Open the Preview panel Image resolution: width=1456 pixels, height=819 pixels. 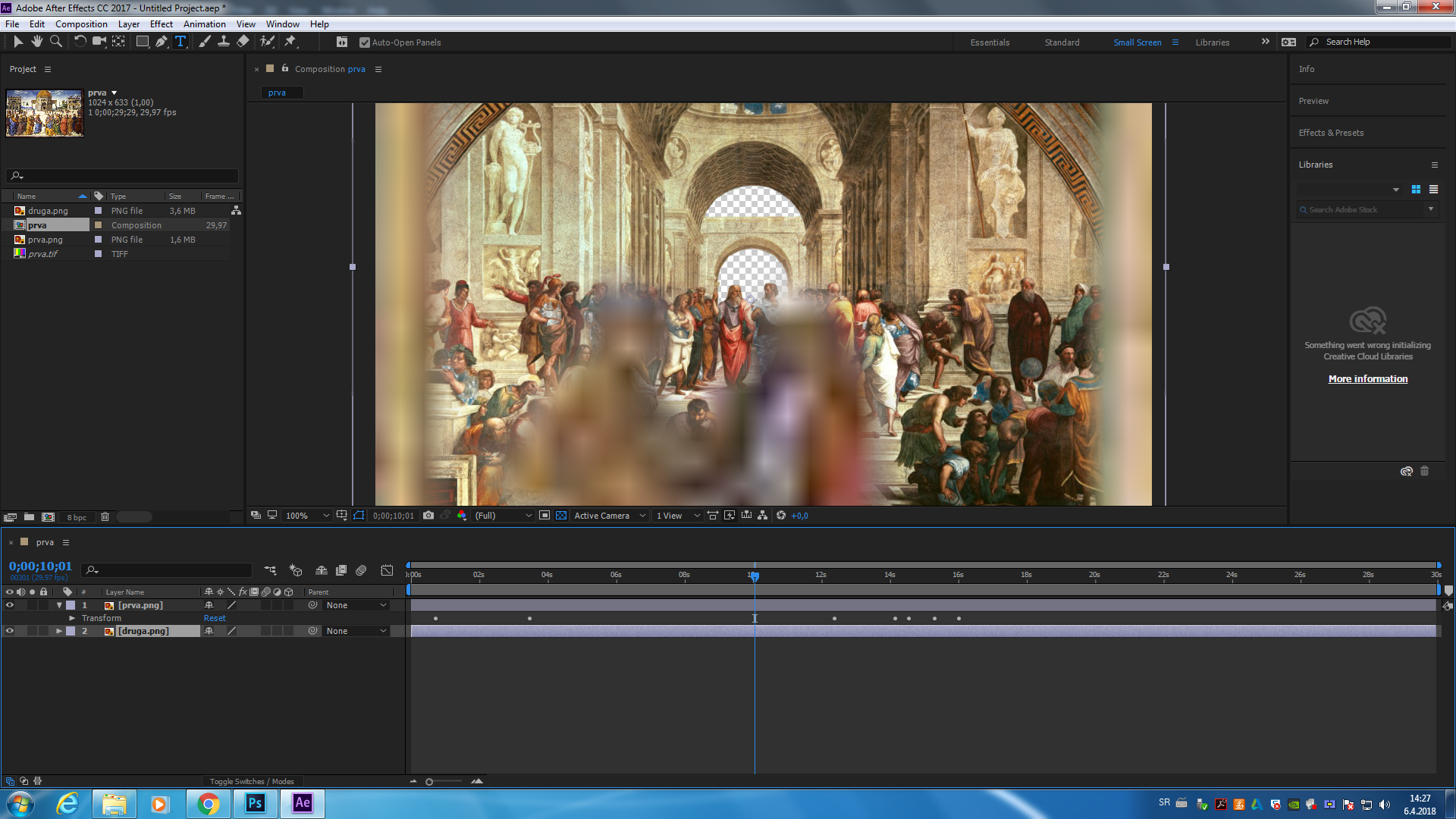[1313, 101]
